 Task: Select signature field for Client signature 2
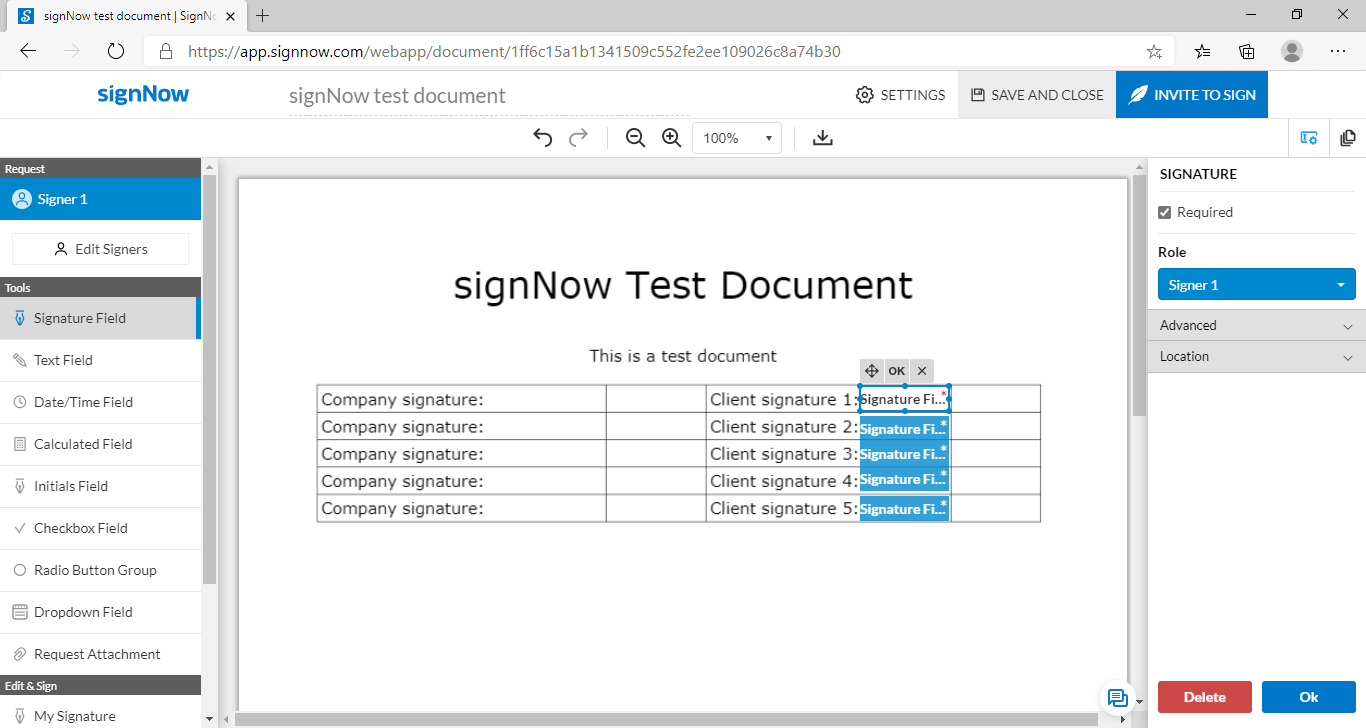(x=904, y=428)
